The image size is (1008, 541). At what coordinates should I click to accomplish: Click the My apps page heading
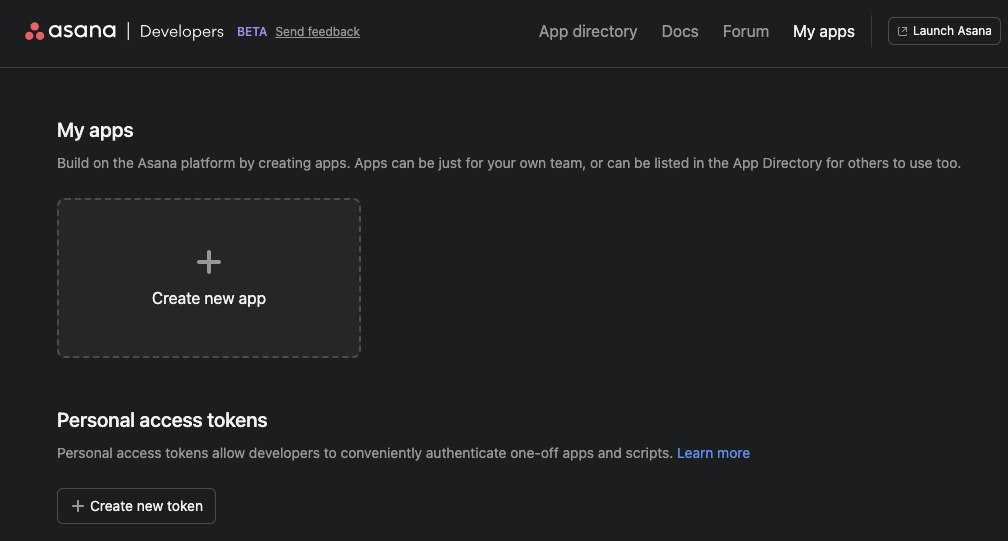[x=95, y=130]
